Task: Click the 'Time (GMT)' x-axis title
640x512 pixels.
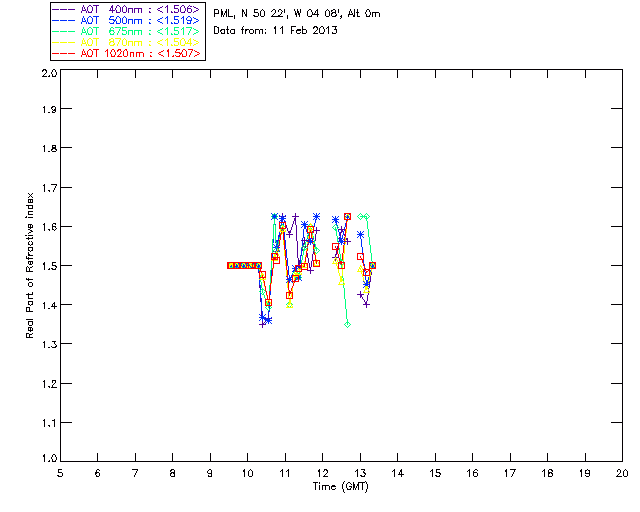Action: click(x=341, y=487)
